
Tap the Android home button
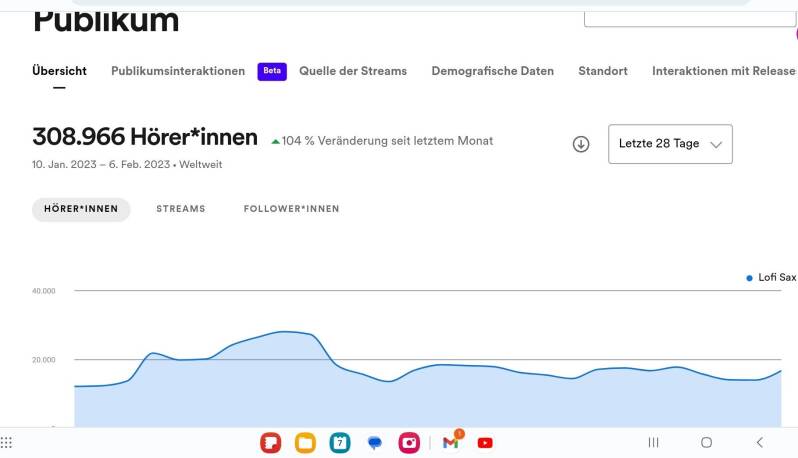(x=706, y=442)
